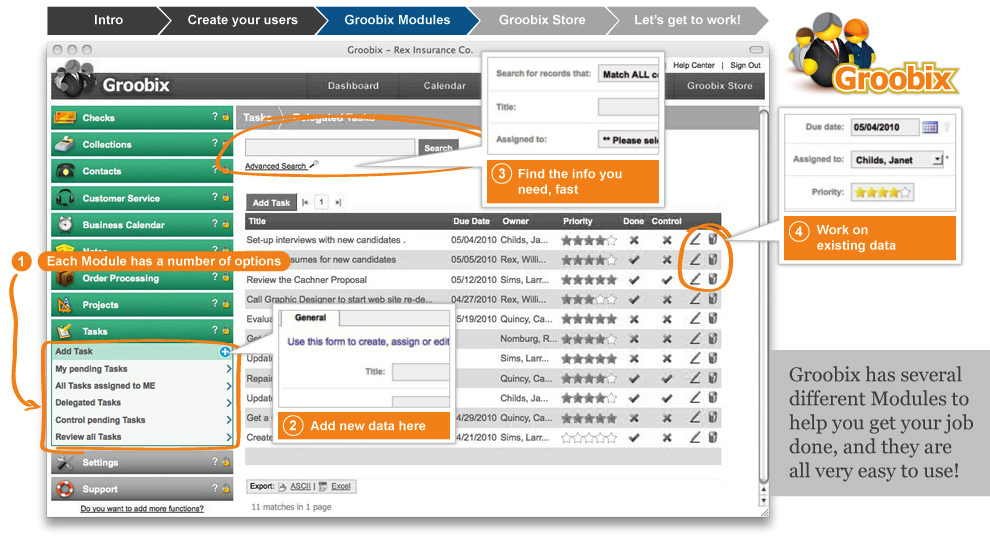Toggle Done mark for task due 04/21/2010
This screenshot has height=536, width=990.
[634, 438]
